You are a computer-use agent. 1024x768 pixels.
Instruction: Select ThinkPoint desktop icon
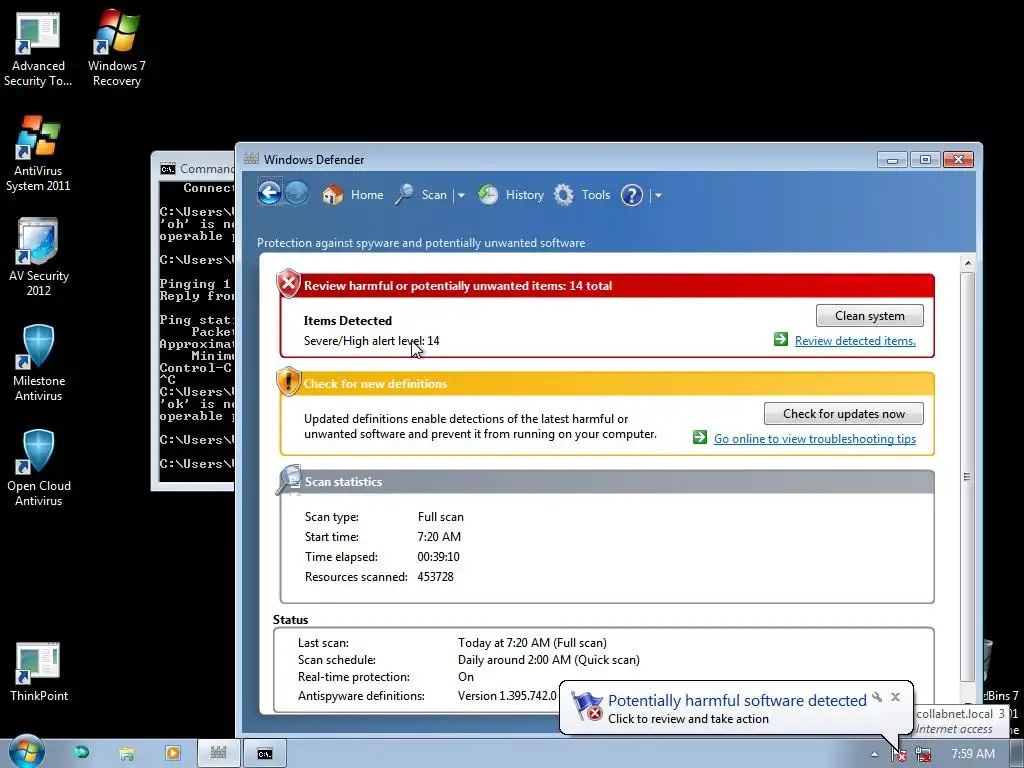tap(38, 673)
